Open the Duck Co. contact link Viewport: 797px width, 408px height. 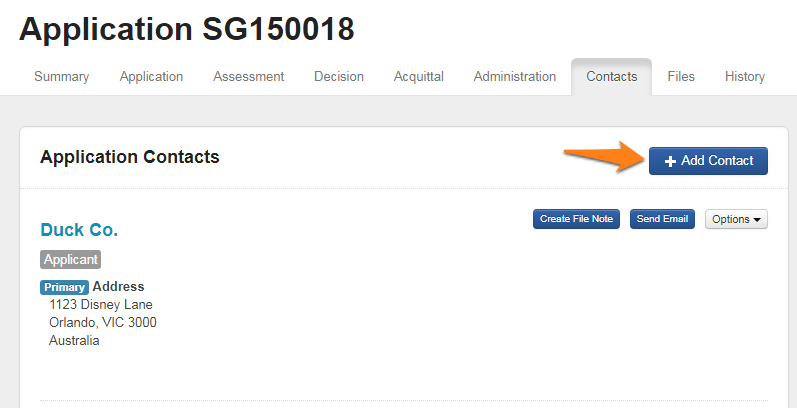point(79,230)
